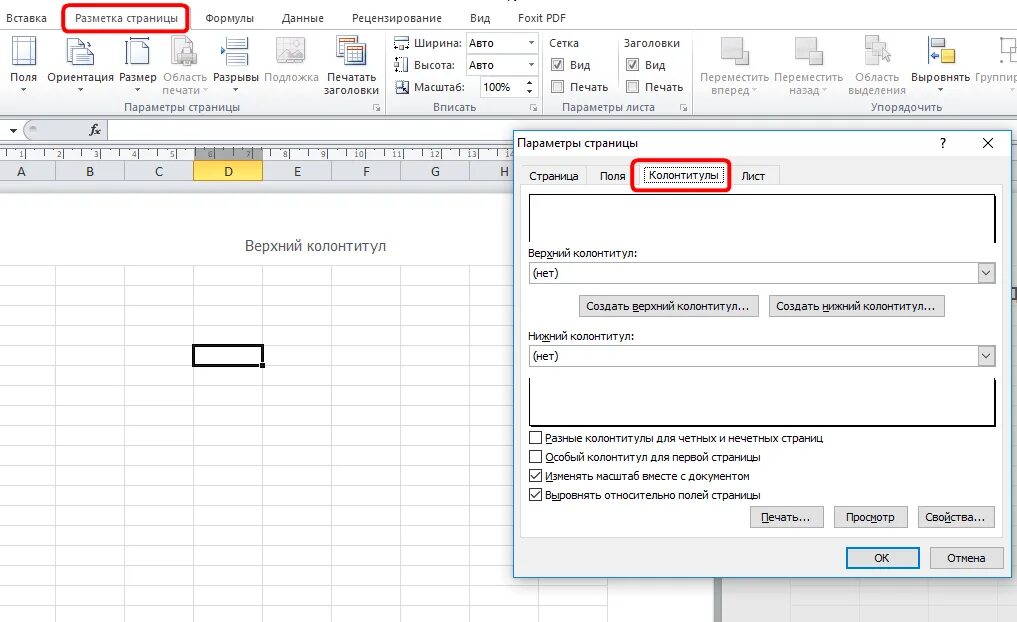Screen dimensions: 1017x622
Task: Toggle Заголовки Печать headings print checkbox
Action: coord(632,86)
